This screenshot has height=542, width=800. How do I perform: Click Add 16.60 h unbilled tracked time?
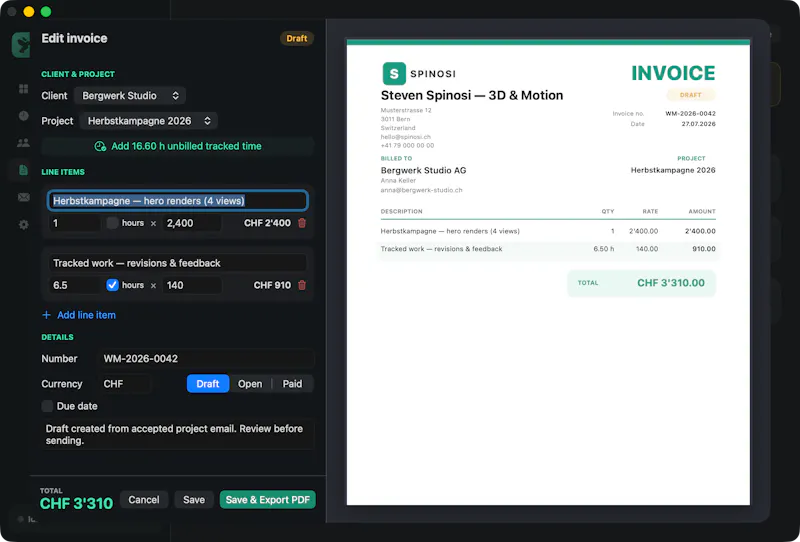pos(178,146)
